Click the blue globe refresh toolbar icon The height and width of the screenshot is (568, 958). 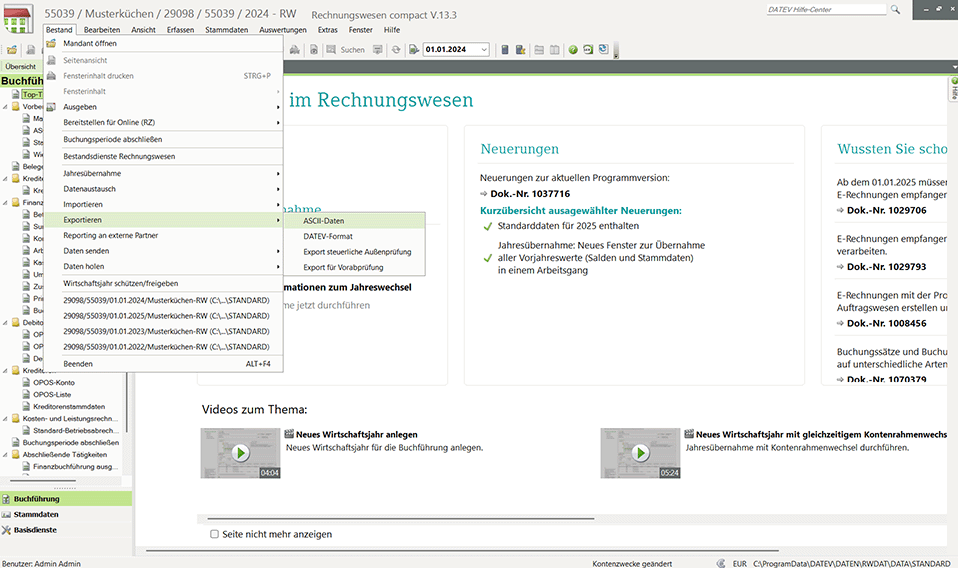coord(604,49)
